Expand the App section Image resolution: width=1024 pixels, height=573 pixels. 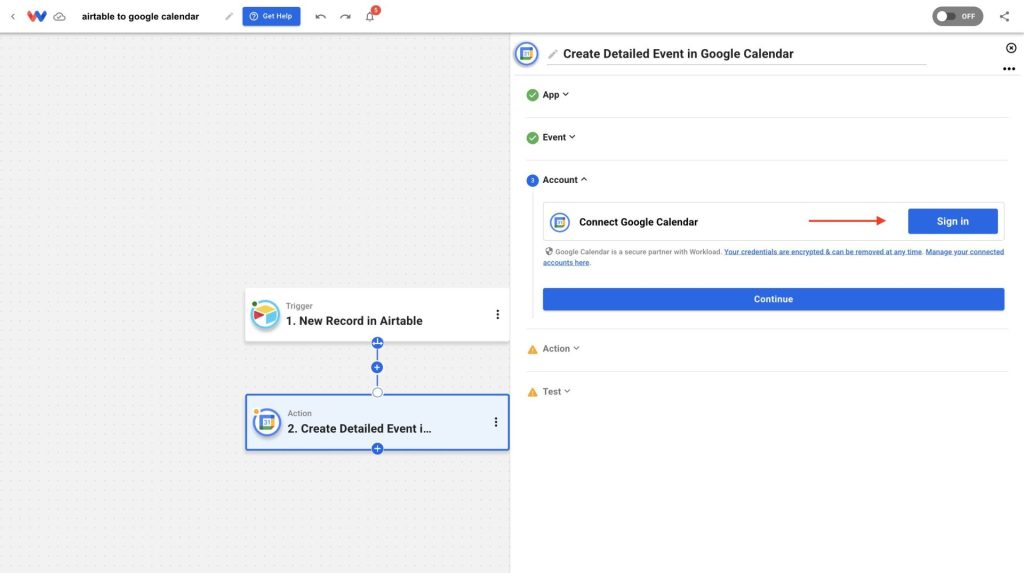tap(556, 95)
